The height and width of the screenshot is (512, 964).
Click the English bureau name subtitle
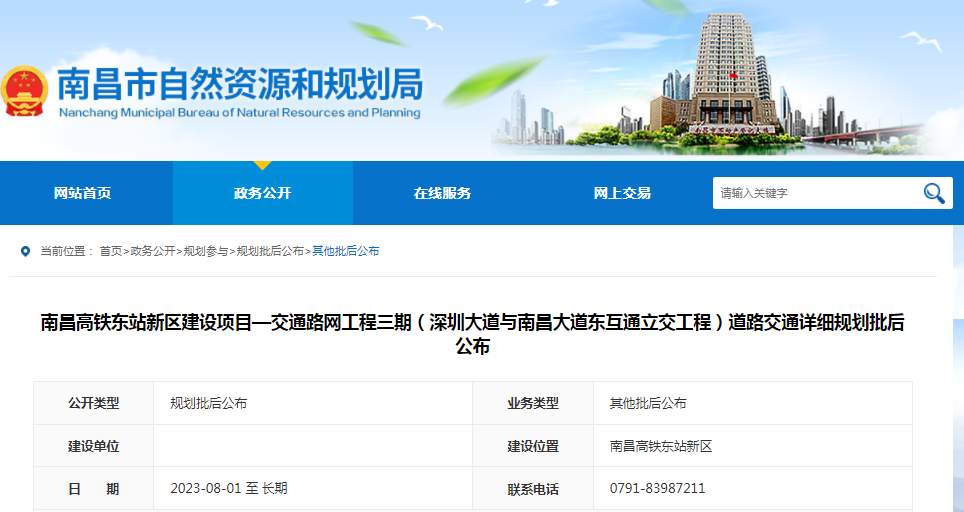point(240,113)
